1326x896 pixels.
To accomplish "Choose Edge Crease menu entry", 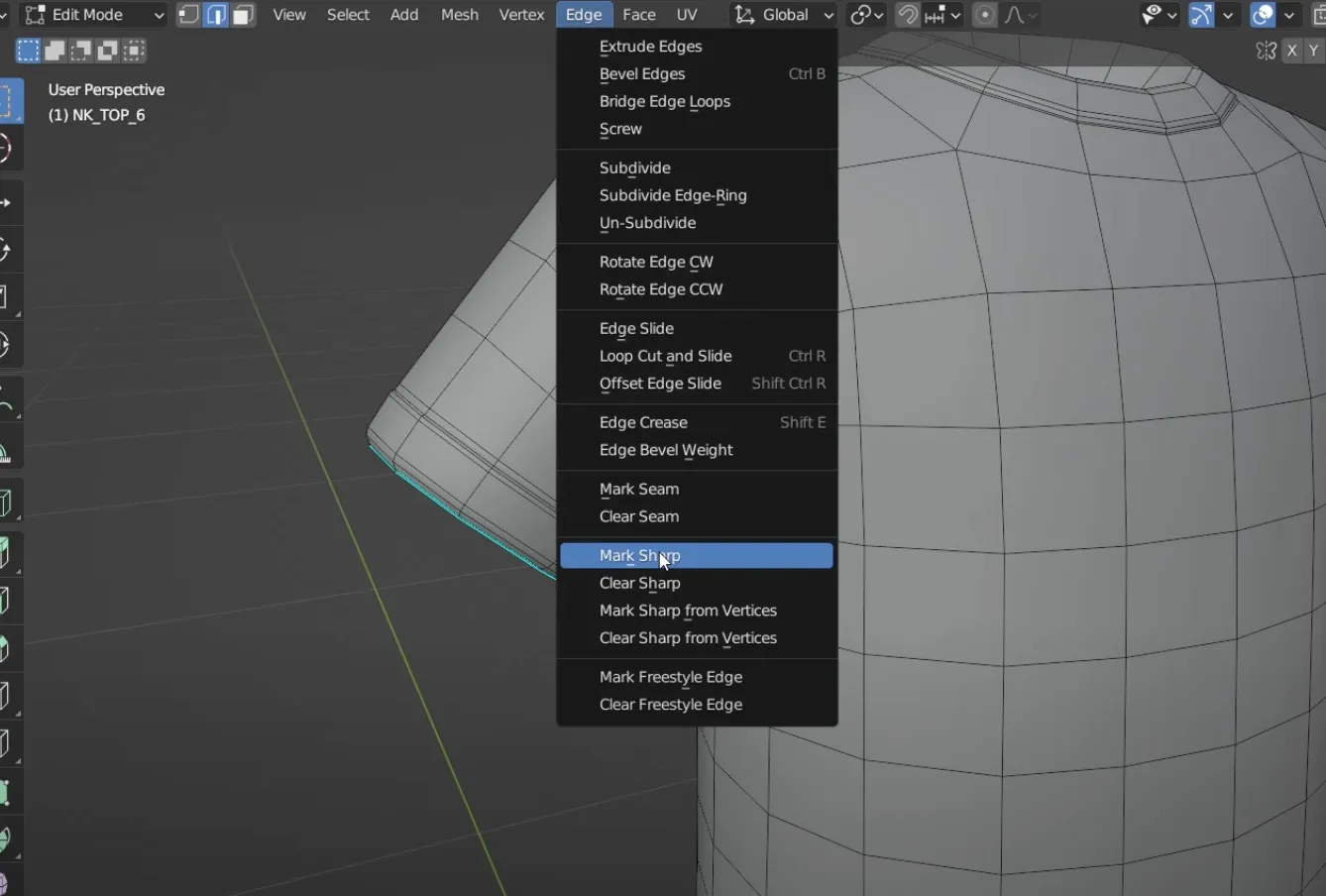I will (x=697, y=423).
